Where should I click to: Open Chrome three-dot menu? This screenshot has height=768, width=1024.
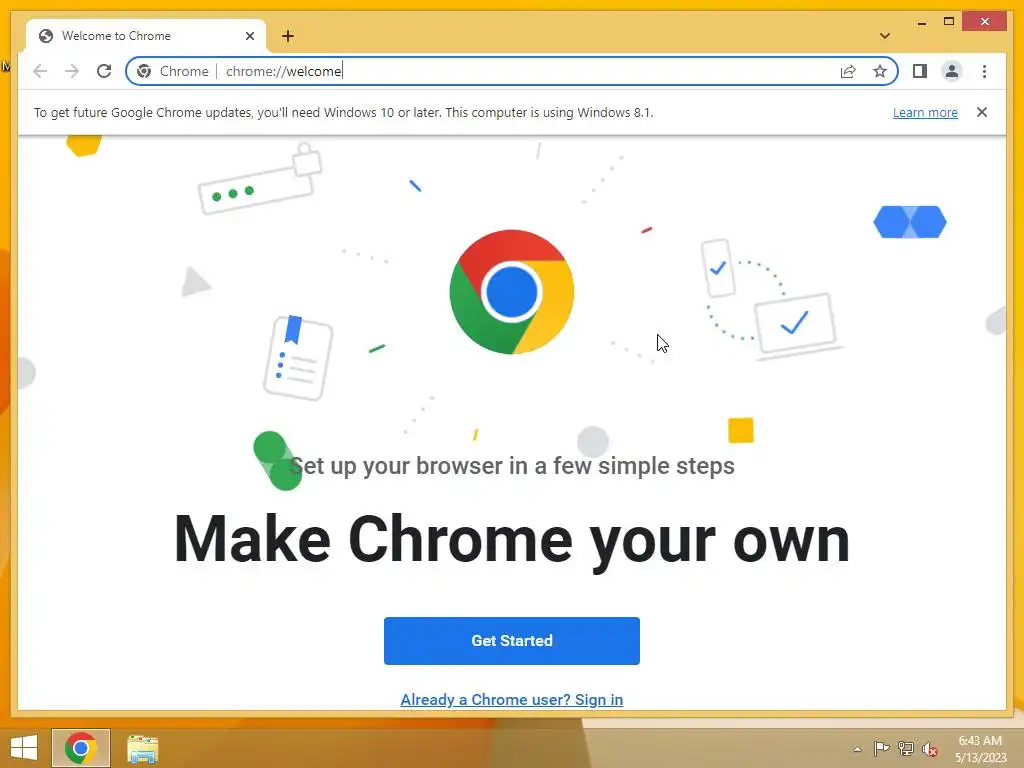coord(984,71)
